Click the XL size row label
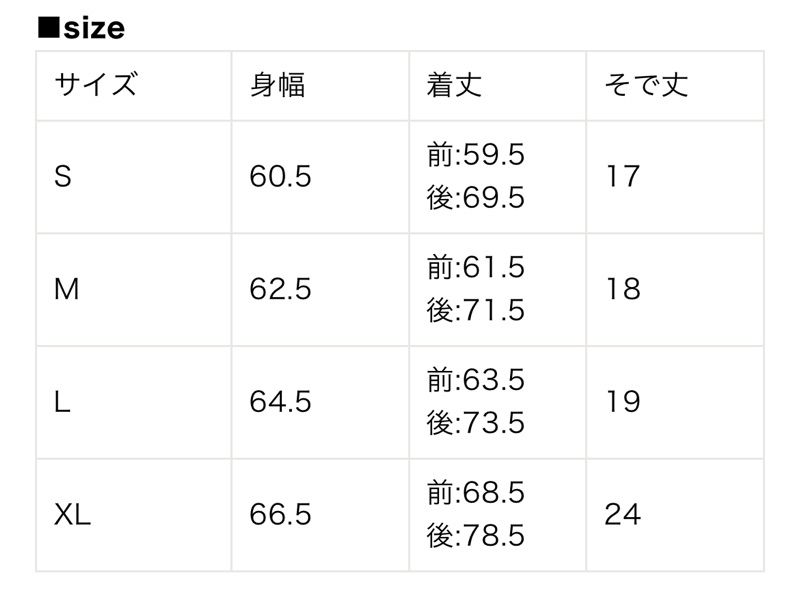This screenshot has height=591, width=800. tap(72, 514)
